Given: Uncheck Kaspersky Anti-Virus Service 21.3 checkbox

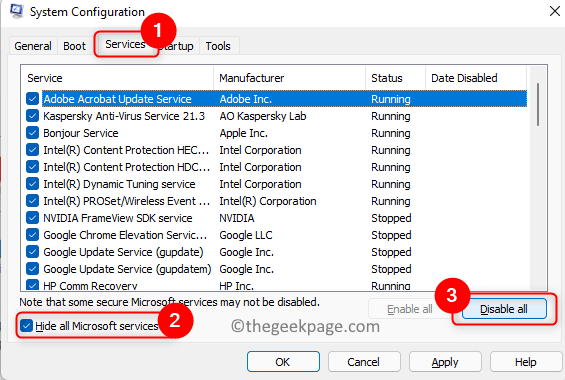Looking at the screenshot, I should 32,116.
